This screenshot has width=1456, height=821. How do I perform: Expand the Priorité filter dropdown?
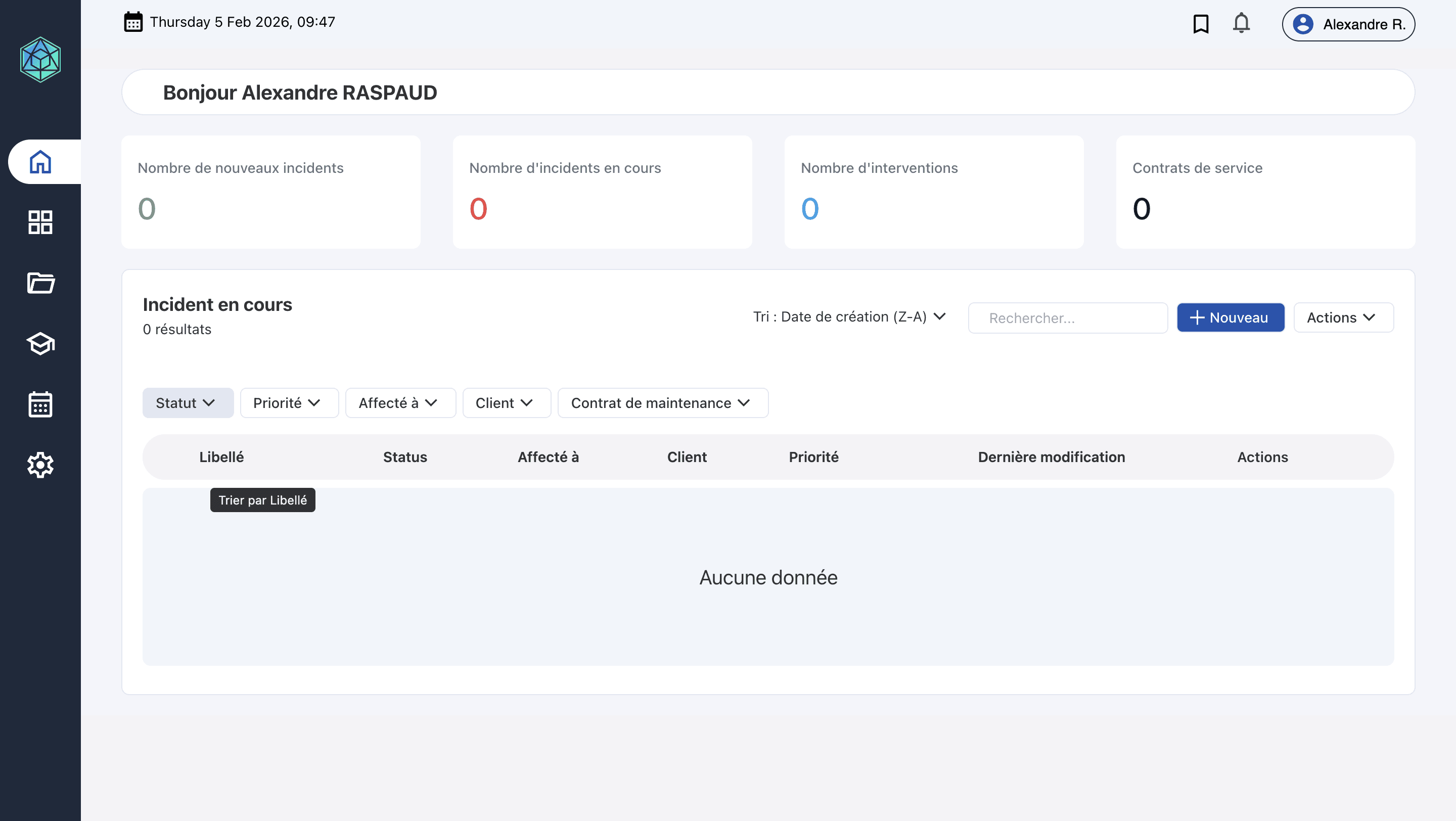(289, 403)
